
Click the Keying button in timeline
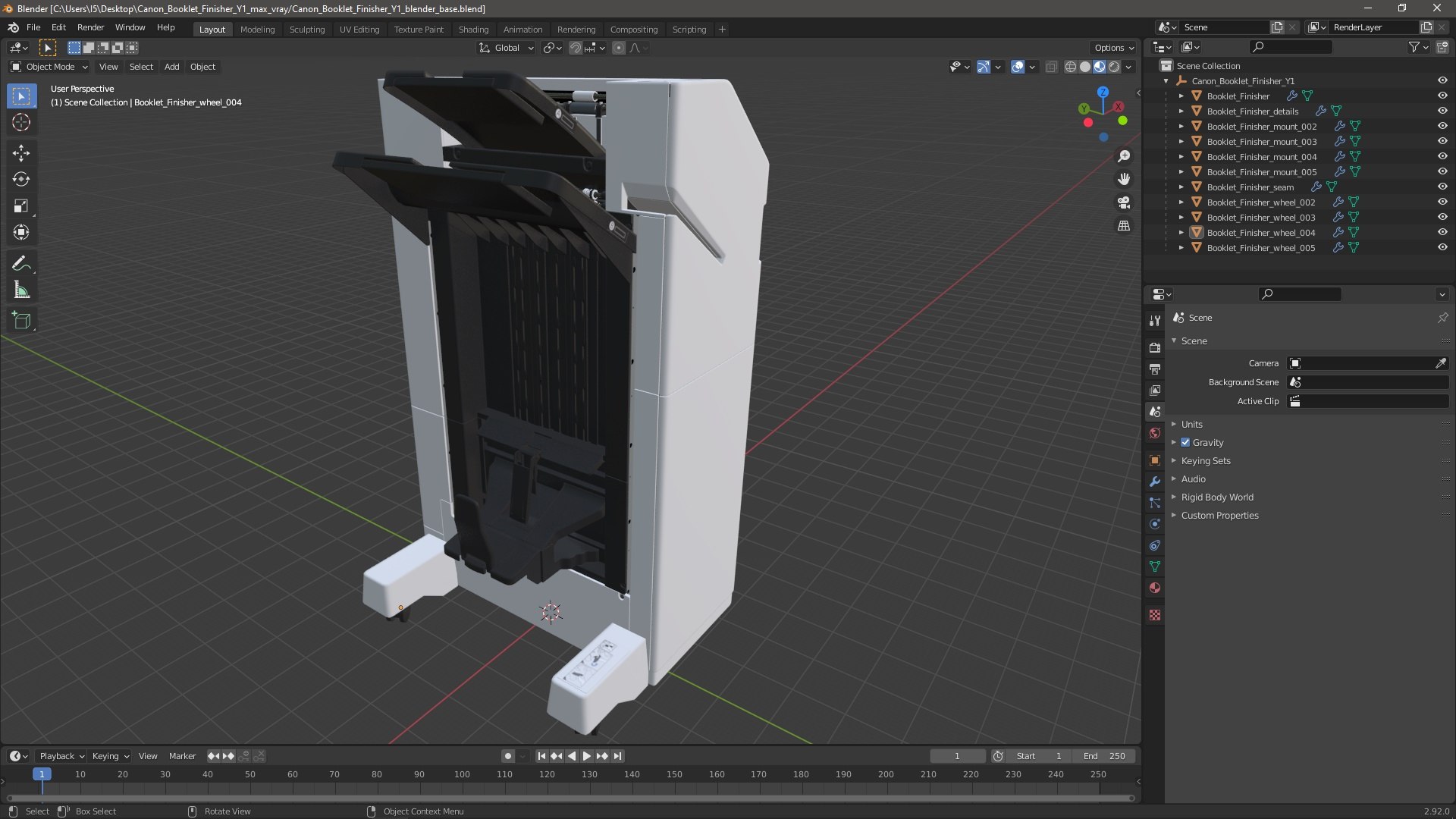point(110,756)
